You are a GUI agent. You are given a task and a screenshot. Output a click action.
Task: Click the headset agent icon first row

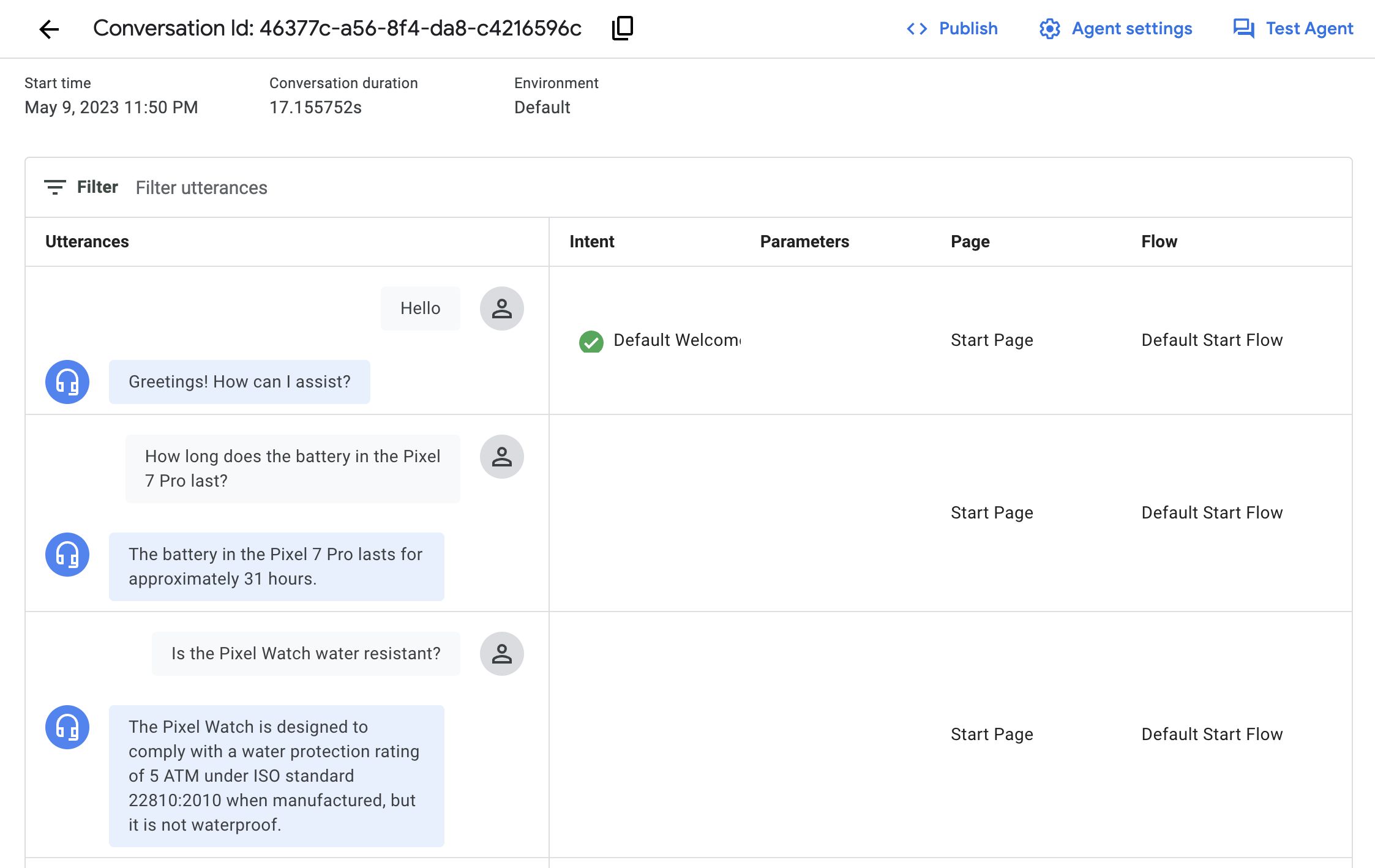[x=67, y=381]
